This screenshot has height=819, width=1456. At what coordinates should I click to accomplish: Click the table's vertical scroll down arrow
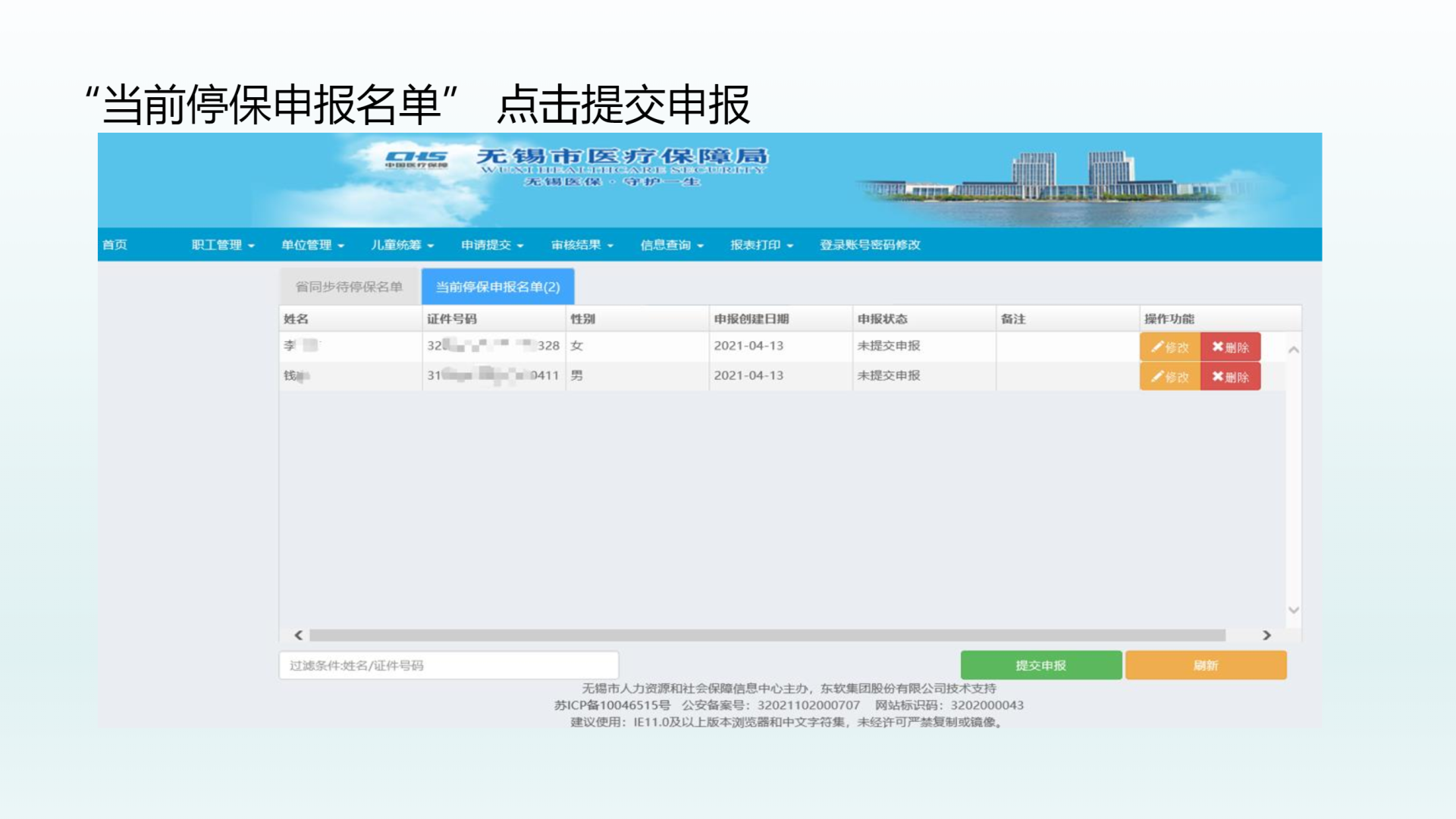[x=1294, y=610]
